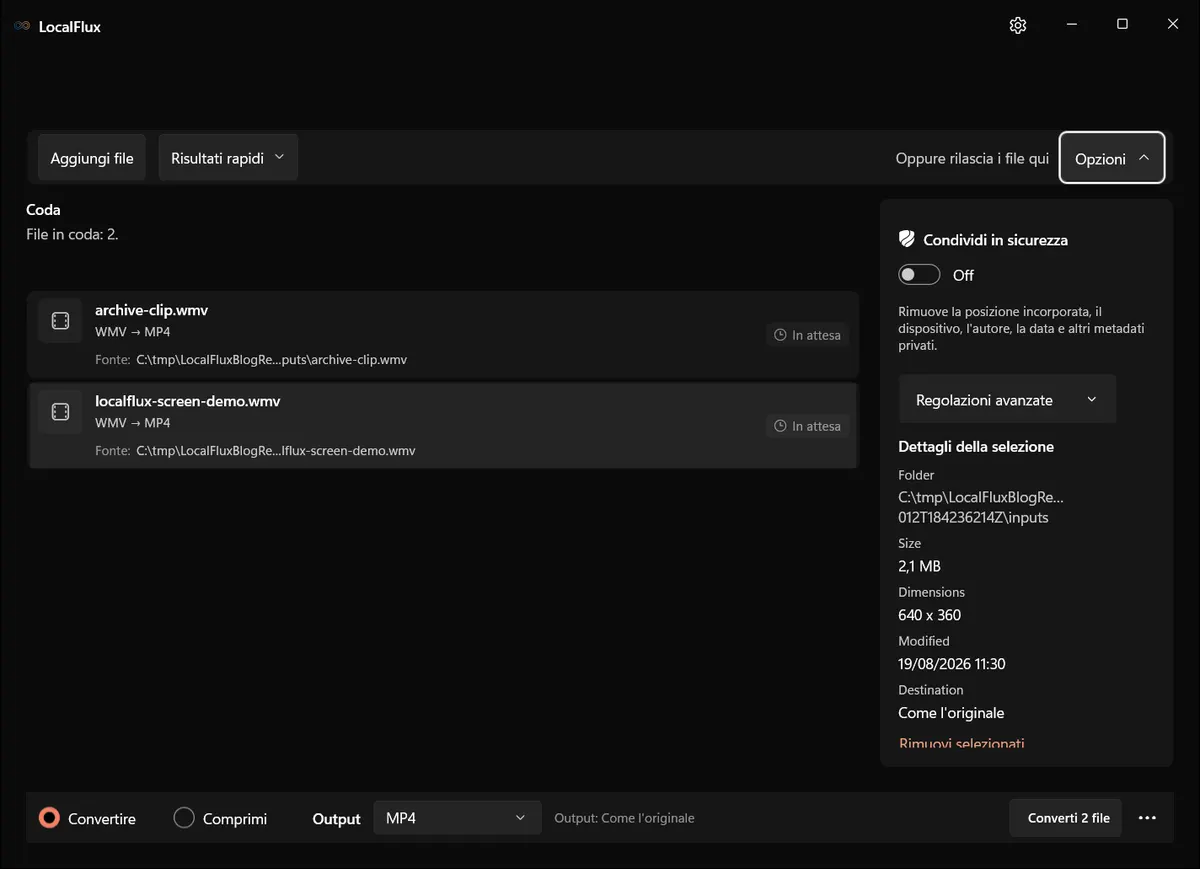Click the Rimuovi selezionati link
The width and height of the screenshot is (1200, 869).
[962, 744]
